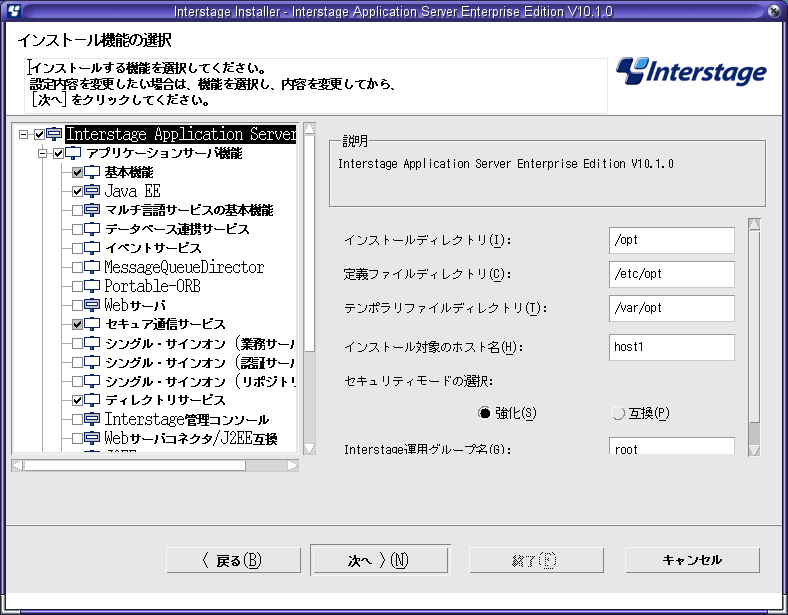
Task: Click the Interstage logo
Action: pyautogui.click(x=691, y=71)
